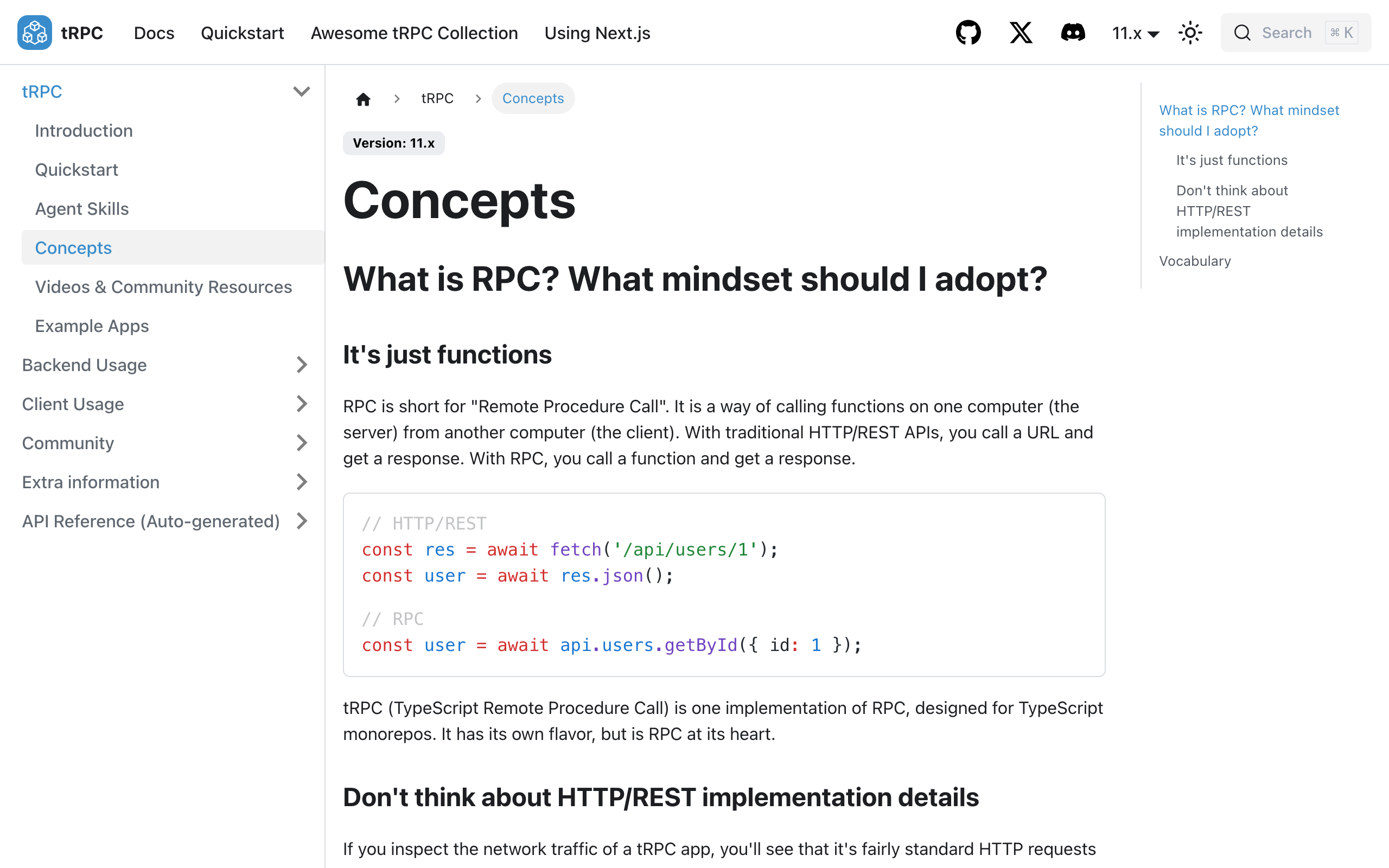Select Example Apps in the sidebar
Viewport: 1389px width, 868px height.
tap(173, 325)
